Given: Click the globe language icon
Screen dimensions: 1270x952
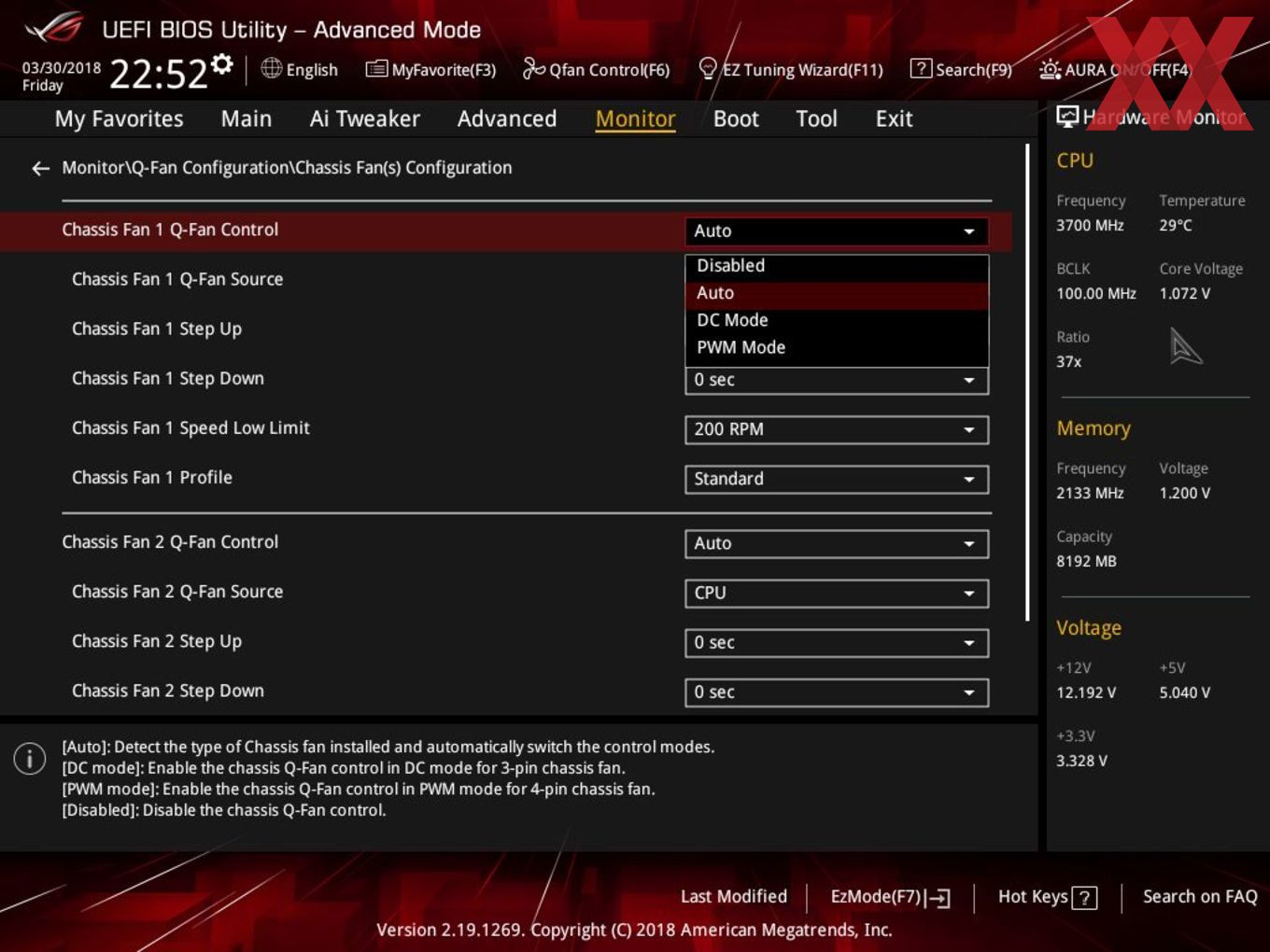Looking at the screenshot, I should click(271, 68).
